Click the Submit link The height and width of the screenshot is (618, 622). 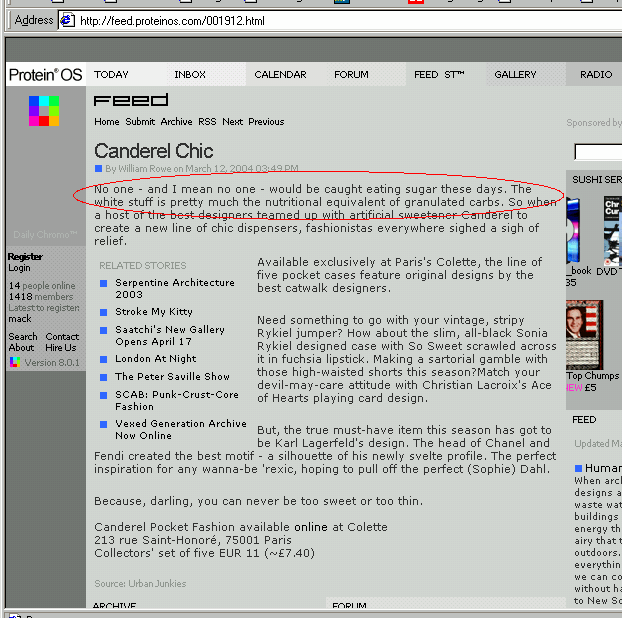pos(140,122)
